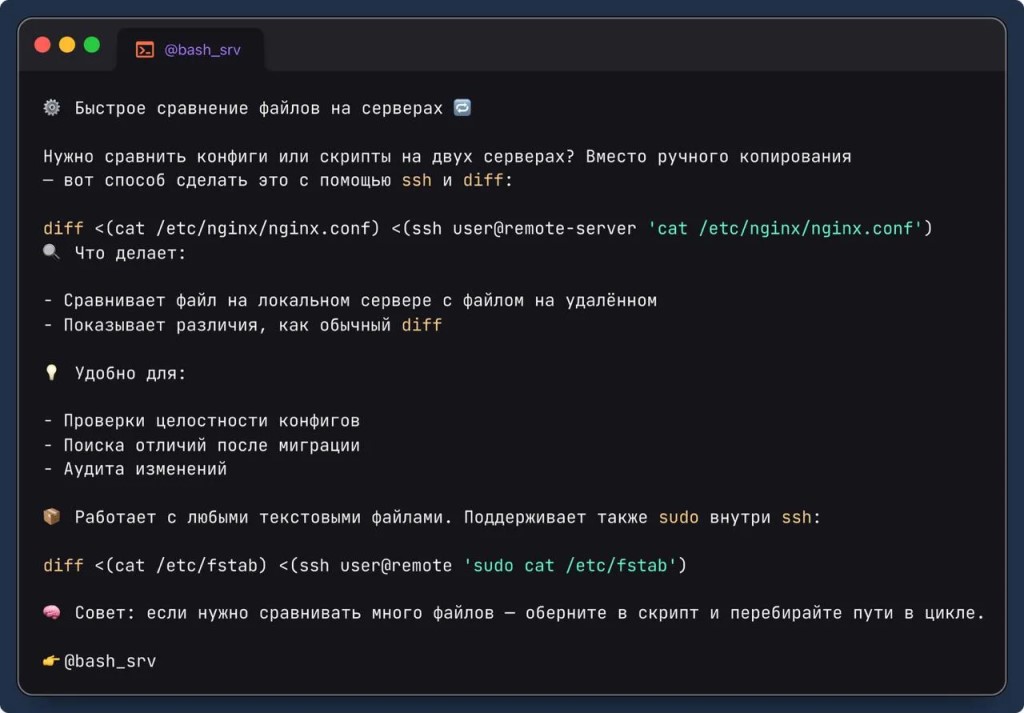Open the @bash_srv link at the bottom
The height and width of the screenshot is (713, 1024).
tap(110, 661)
